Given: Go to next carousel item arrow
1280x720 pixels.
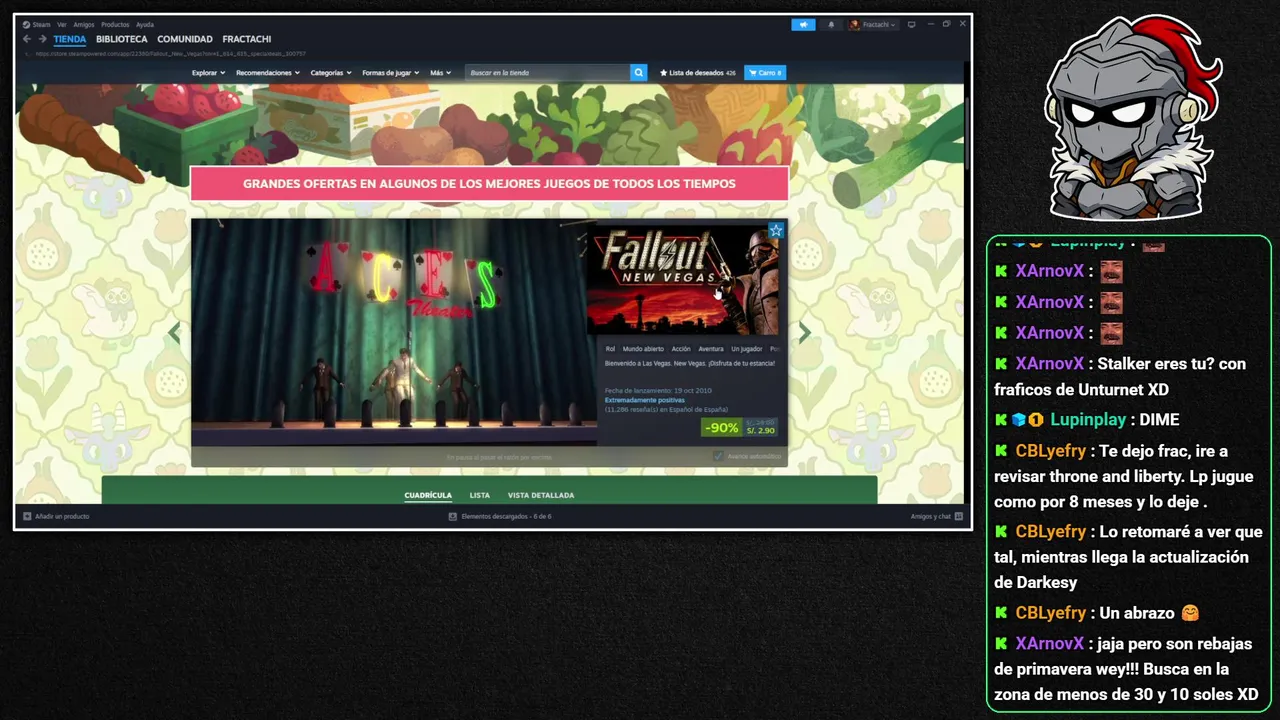Looking at the screenshot, I should (804, 333).
